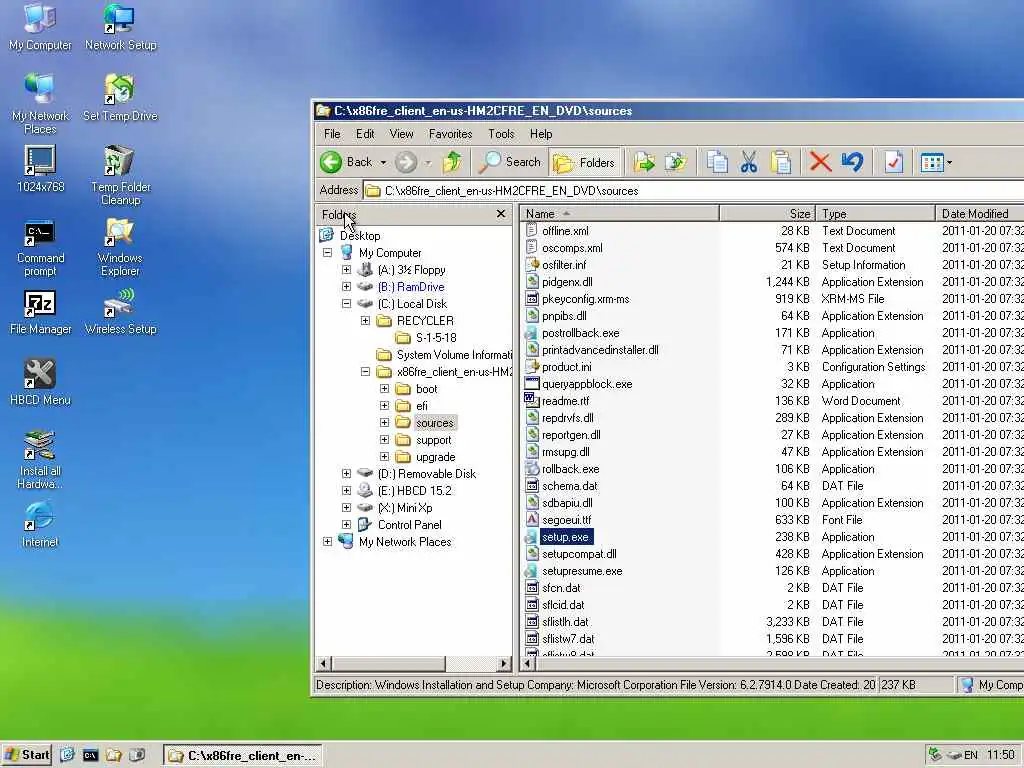Select the readme.rtf file icon
The width and height of the screenshot is (1024, 768).
[532, 400]
